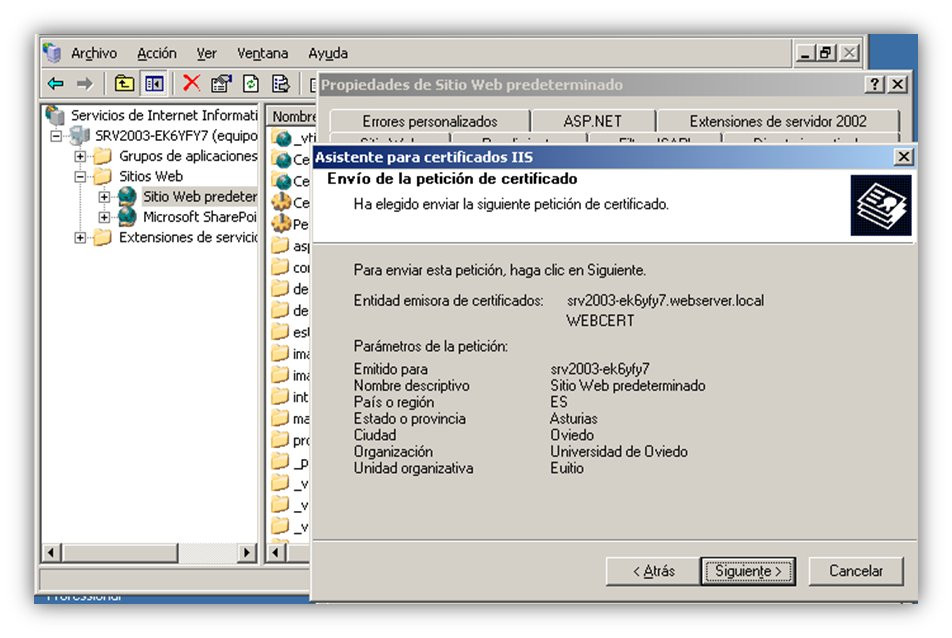Select Sitios Web tree item

pos(151,176)
